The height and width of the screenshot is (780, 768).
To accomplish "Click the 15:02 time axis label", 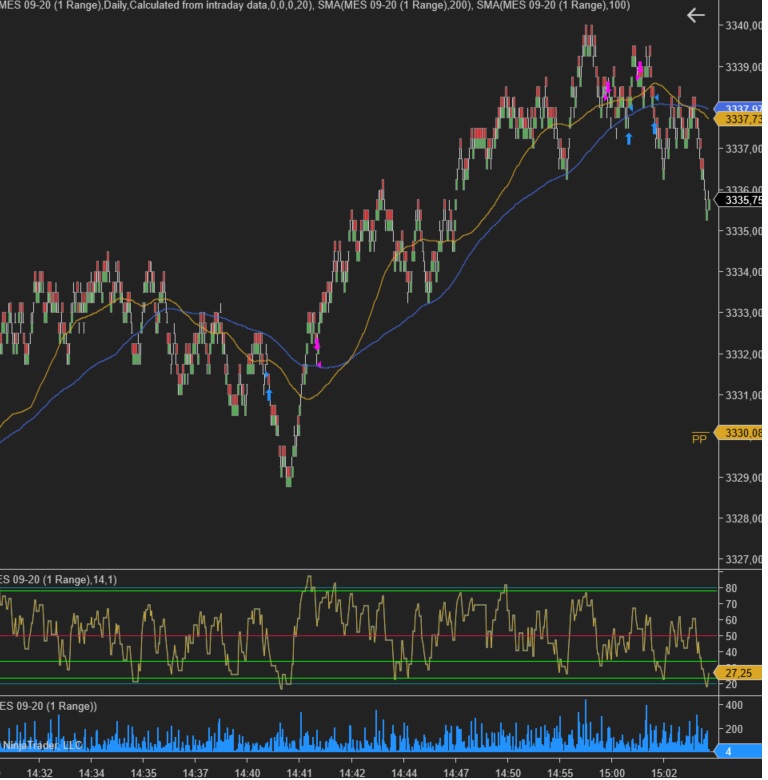I will (x=664, y=773).
